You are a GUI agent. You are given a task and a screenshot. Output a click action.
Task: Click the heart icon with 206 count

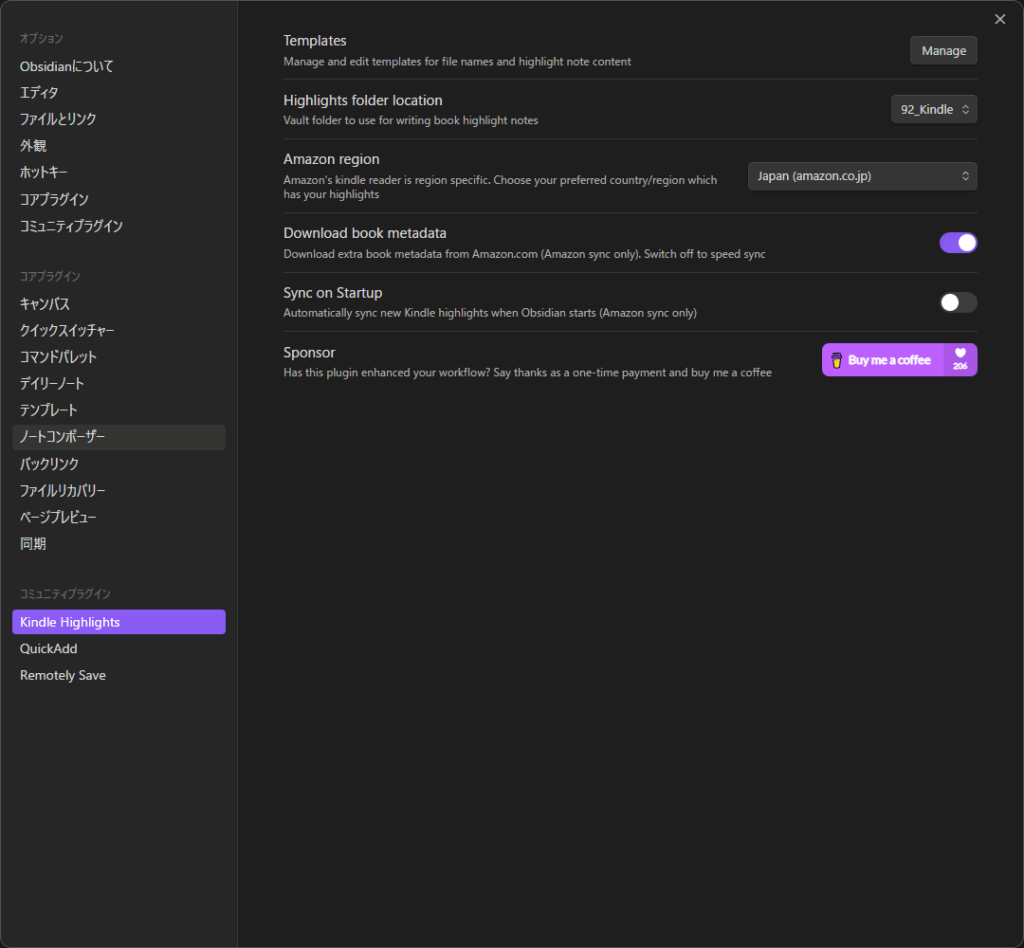pos(960,360)
